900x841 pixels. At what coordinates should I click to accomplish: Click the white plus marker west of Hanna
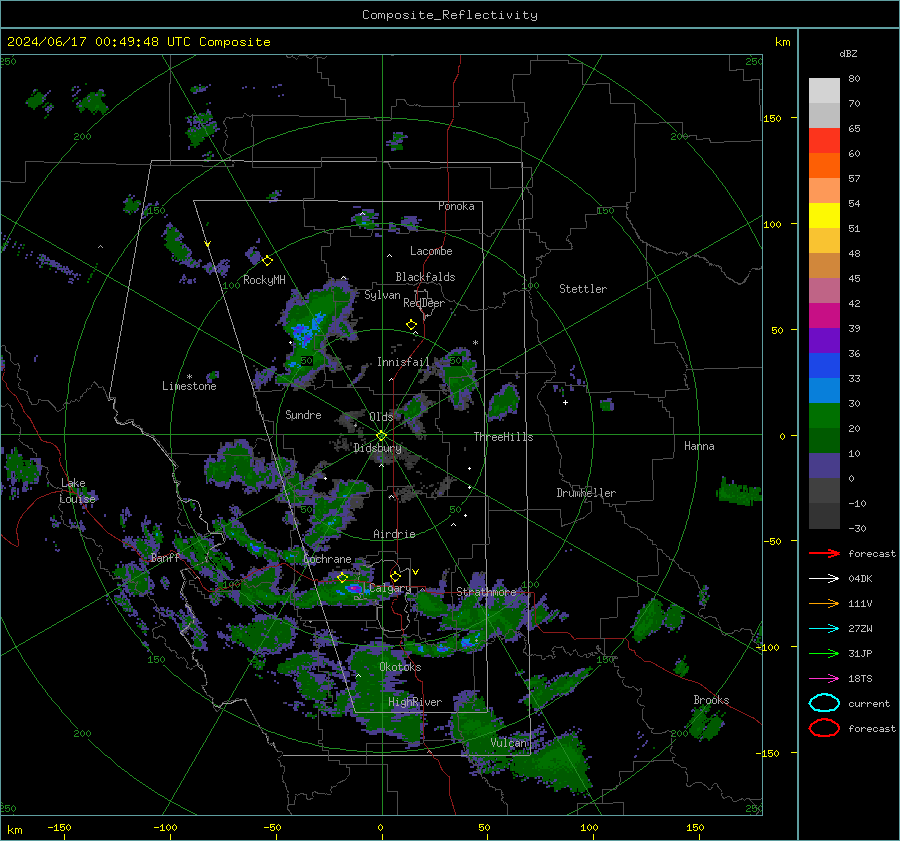click(565, 402)
